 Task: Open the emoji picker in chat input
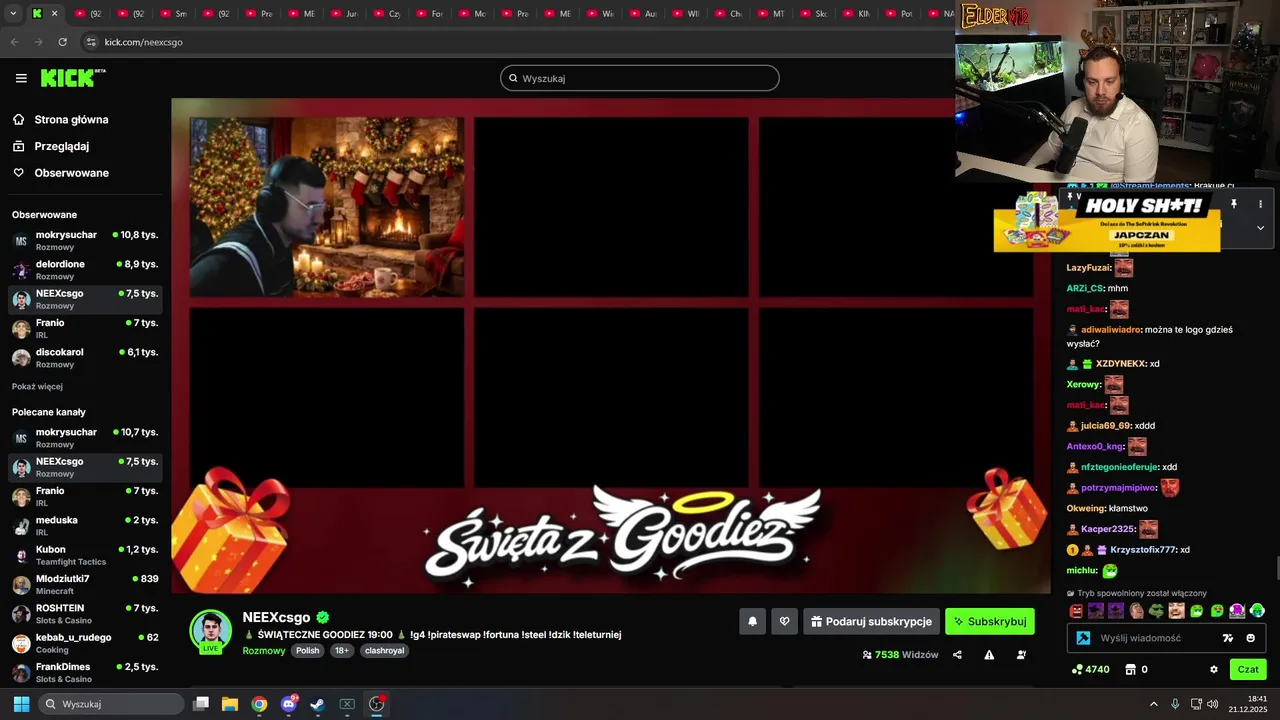click(x=1250, y=638)
